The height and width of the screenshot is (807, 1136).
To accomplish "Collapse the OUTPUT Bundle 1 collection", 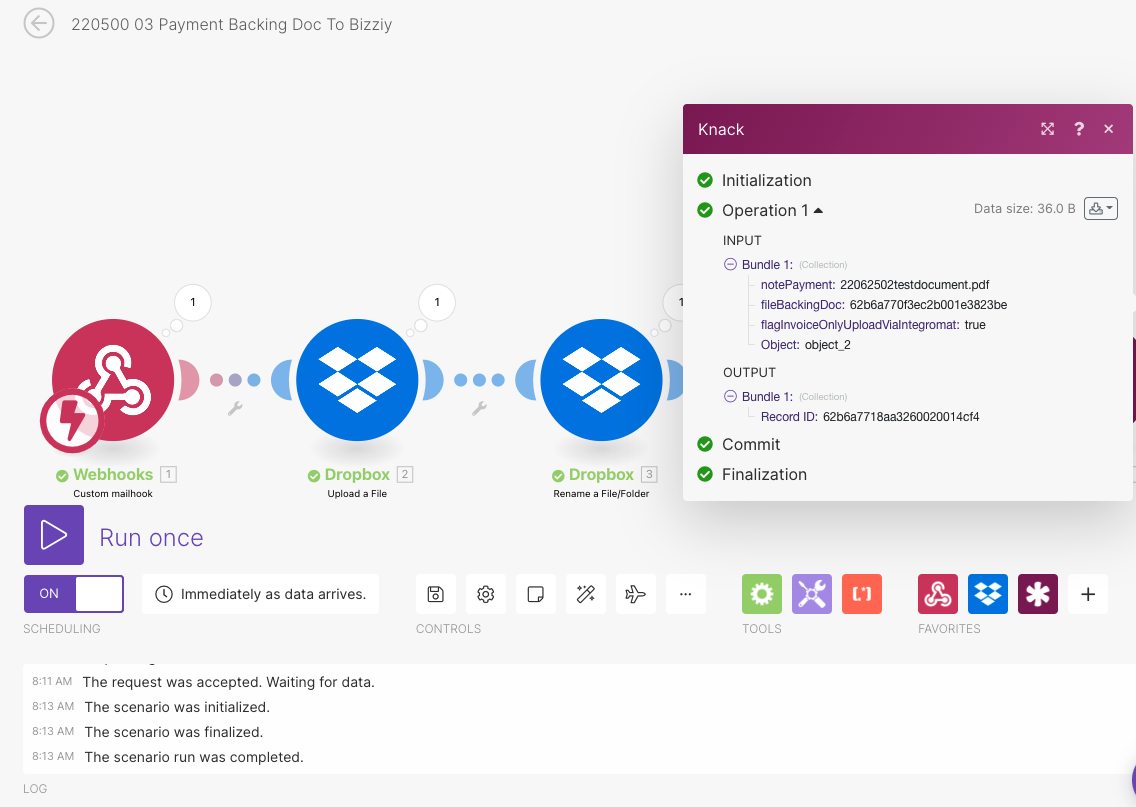I will click(x=730, y=396).
